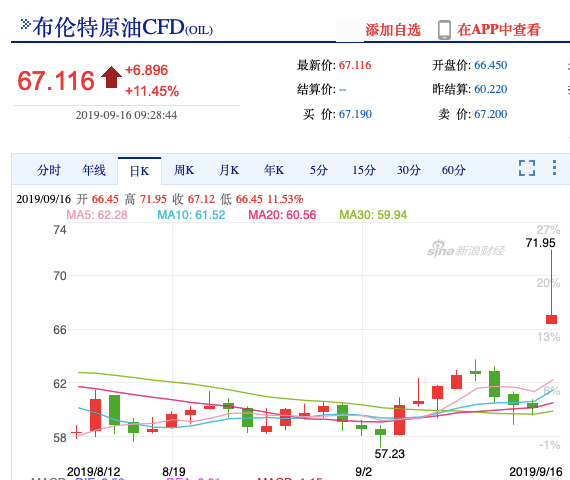The image size is (570, 480).
Task: Open the vertical three-dot chart menu
Action: click(554, 168)
